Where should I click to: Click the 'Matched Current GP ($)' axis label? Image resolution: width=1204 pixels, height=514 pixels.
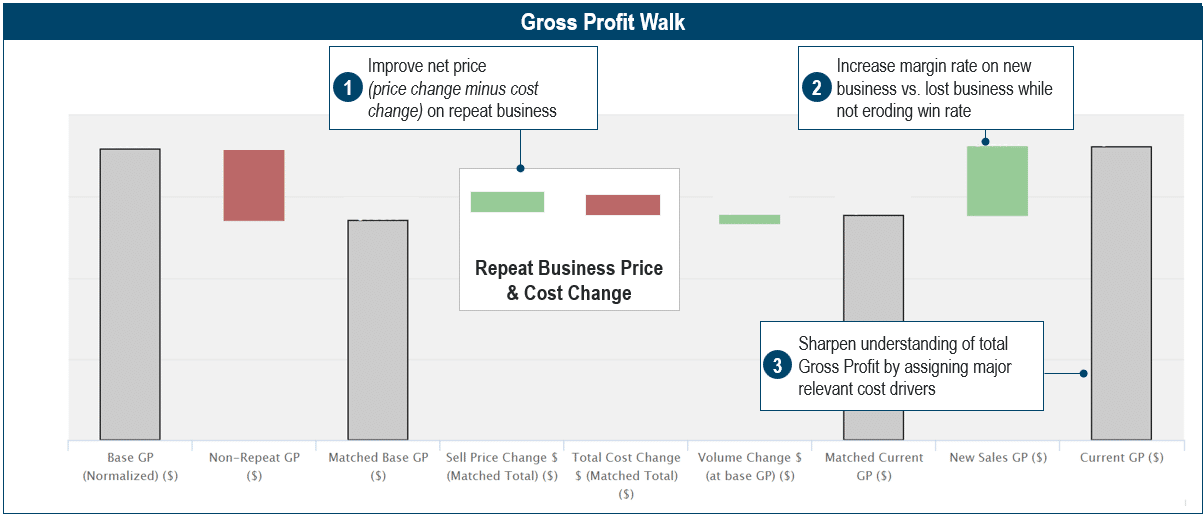874,466
